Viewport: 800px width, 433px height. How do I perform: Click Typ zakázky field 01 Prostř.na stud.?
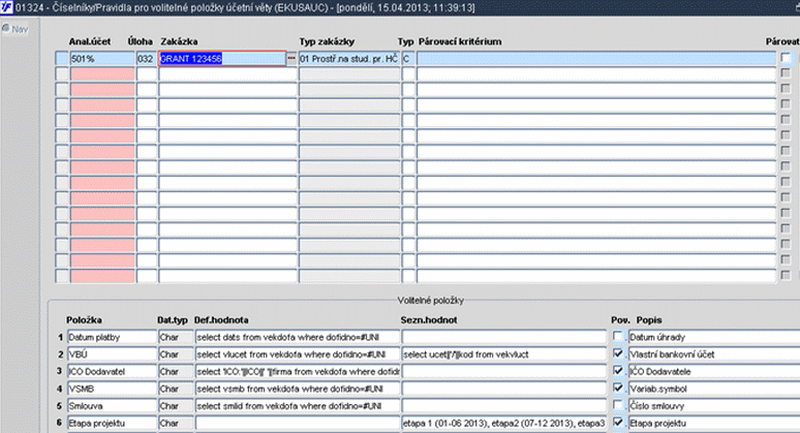tap(349, 59)
